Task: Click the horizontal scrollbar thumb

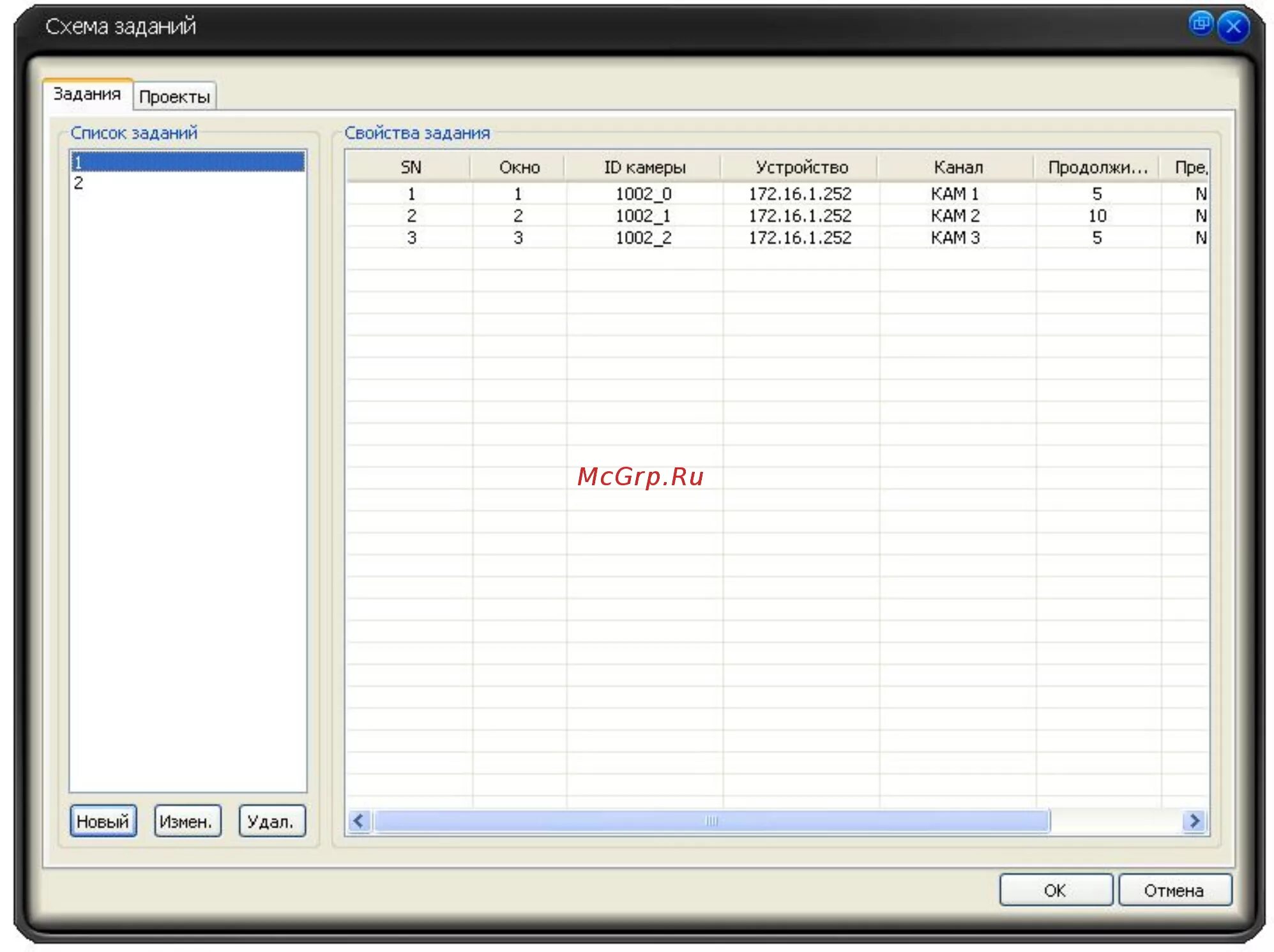Action: (711, 821)
